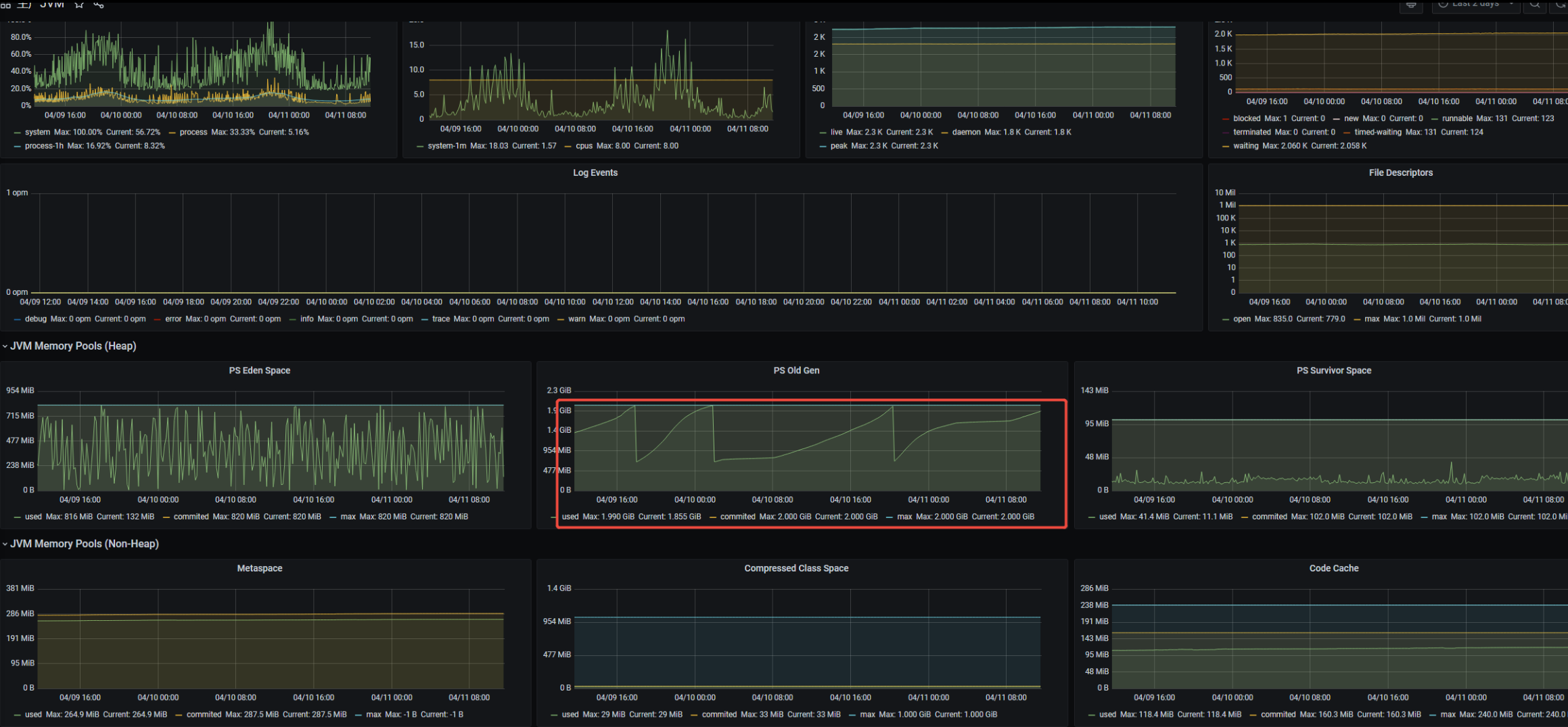
Task: Toggle the max series in File Descriptors legend
Action: tap(1372, 319)
